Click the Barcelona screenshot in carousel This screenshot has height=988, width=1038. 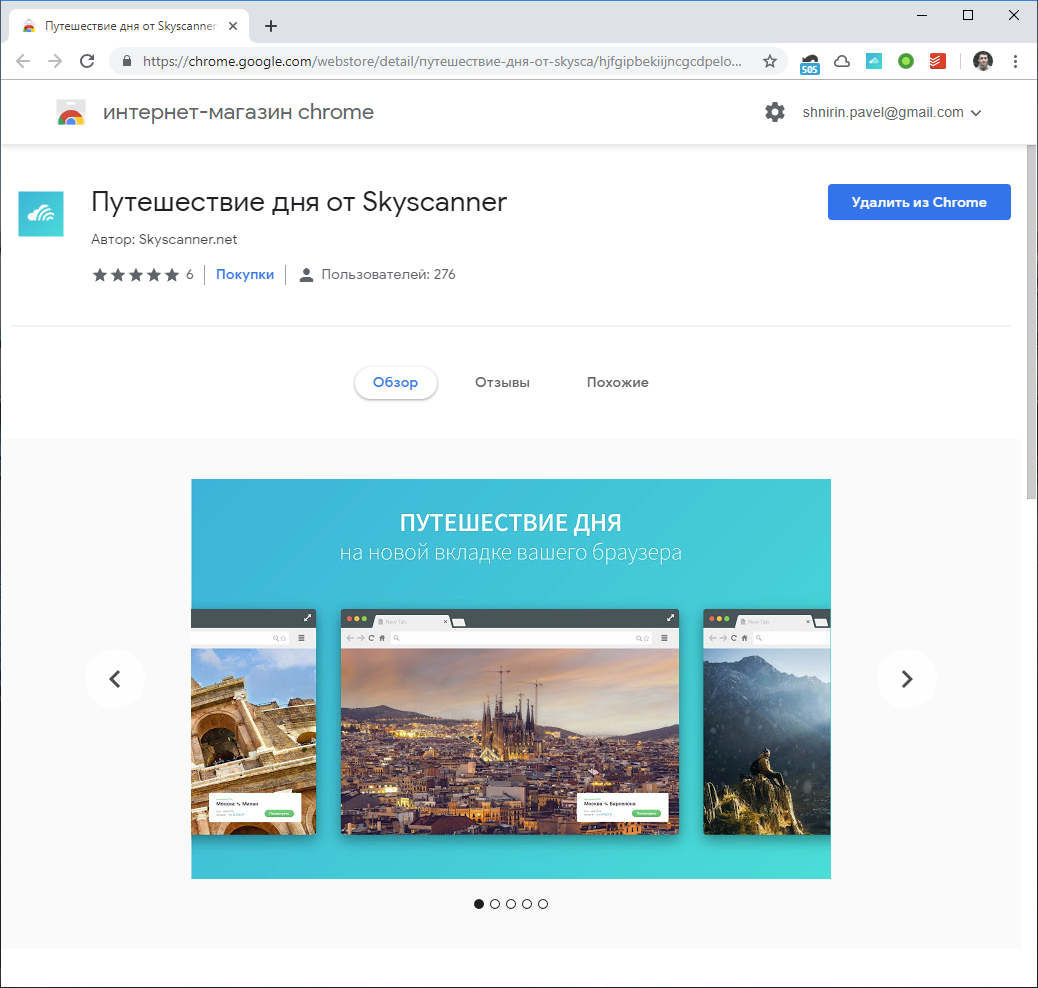510,722
